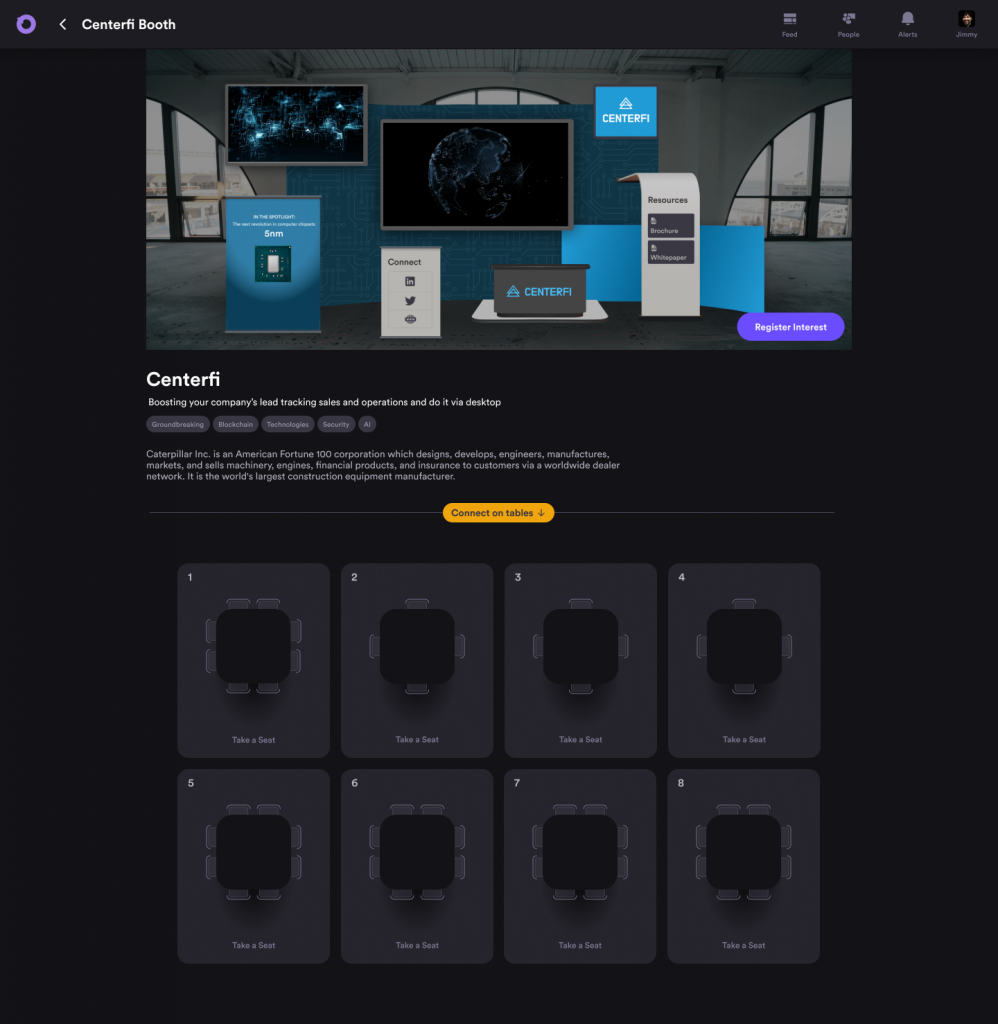This screenshot has width=998, height=1024.
Task: Take a seat at table 4
Action: (x=744, y=739)
